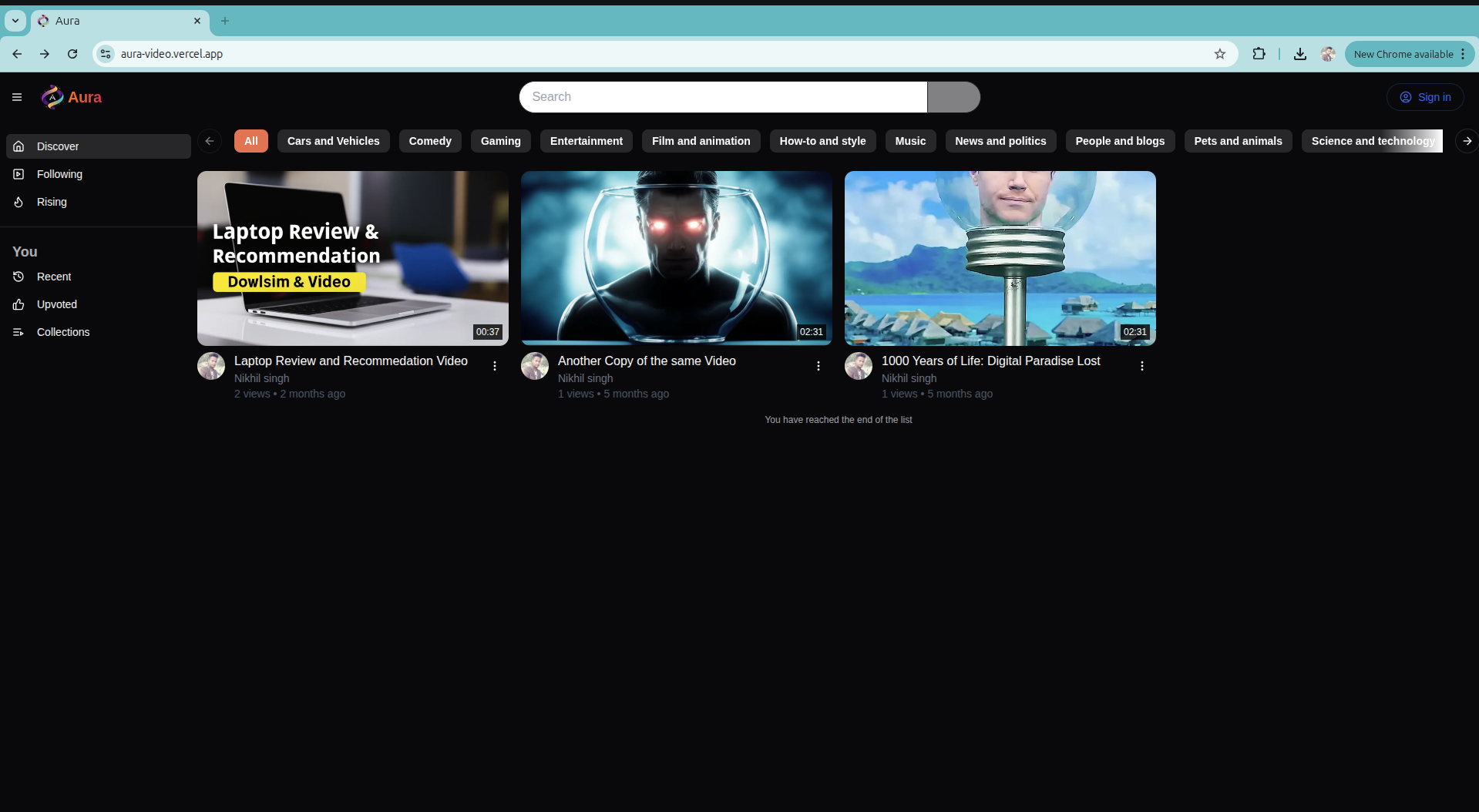This screenshot has height=812, width=1479.
Task: Toggle the hamburger menu to collapse sidebar
Action: 16,97
